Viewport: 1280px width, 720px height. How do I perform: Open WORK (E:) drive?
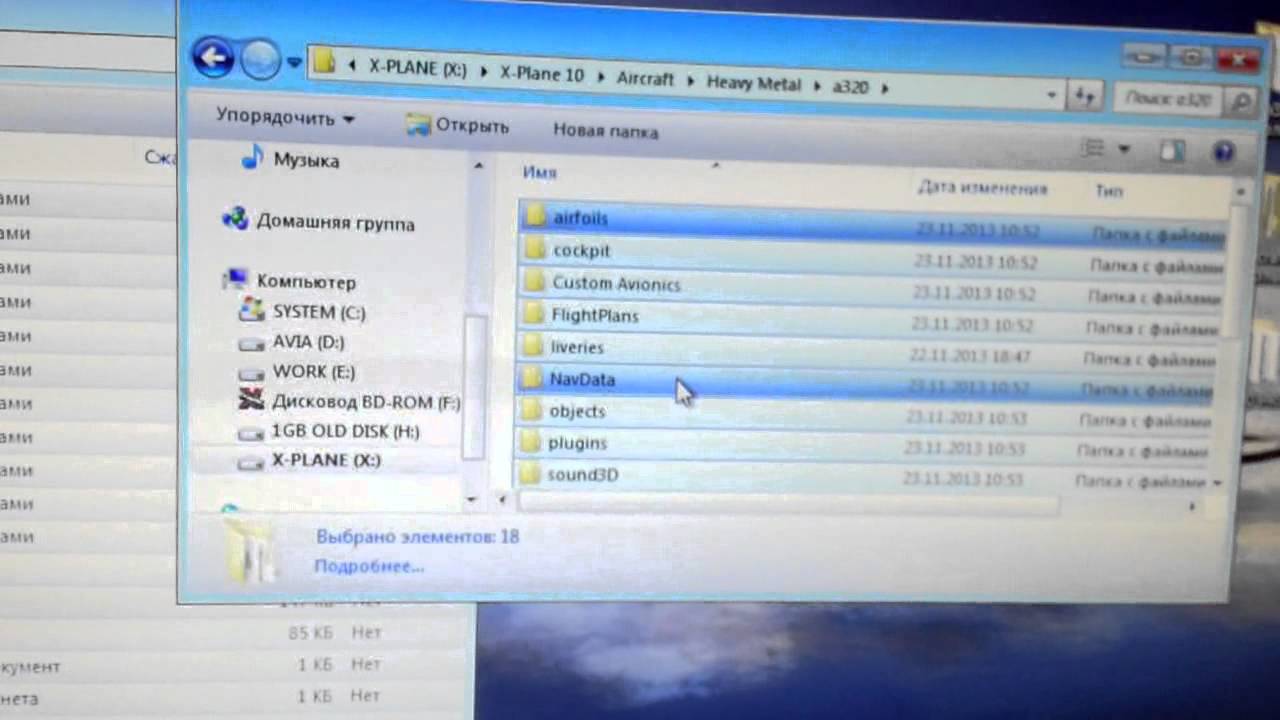pyautogui.click(x=313, y=371)
